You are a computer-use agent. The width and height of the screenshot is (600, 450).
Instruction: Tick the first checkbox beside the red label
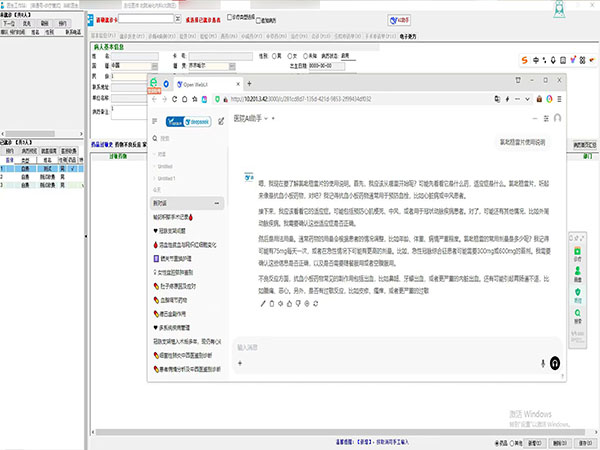[230, 17]
